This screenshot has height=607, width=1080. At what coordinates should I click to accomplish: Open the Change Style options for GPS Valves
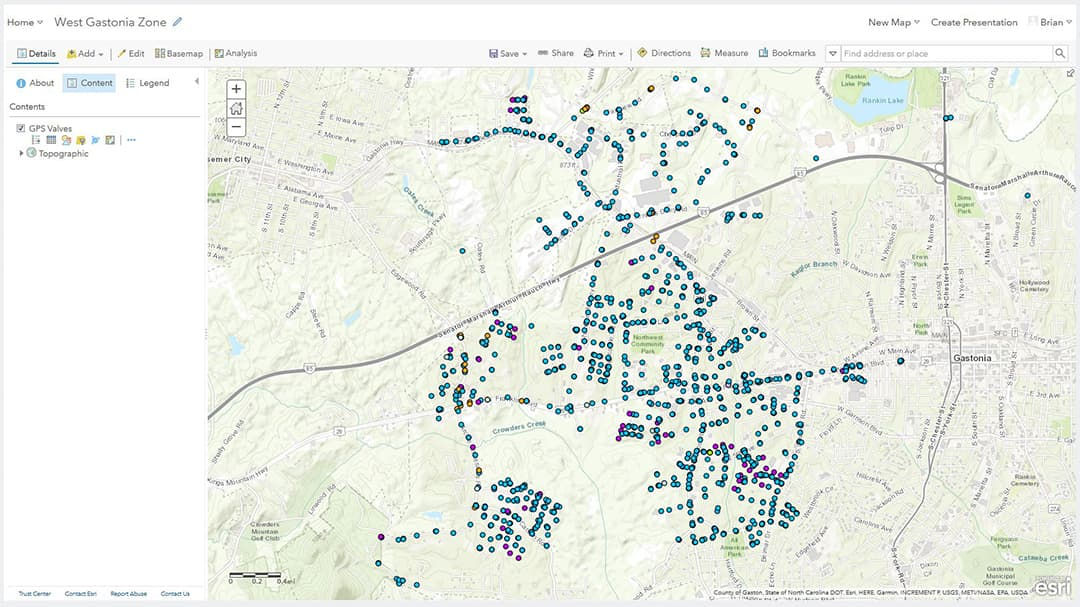tap(64, 139)
